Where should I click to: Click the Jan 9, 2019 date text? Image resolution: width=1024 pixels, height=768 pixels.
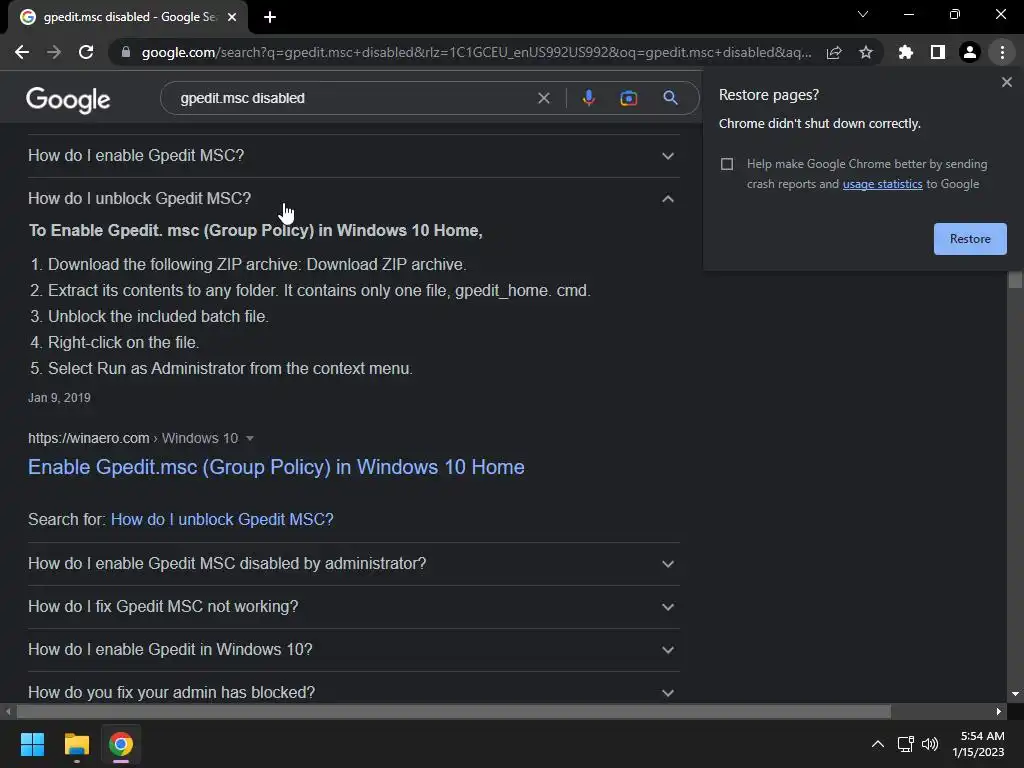(59, 398)
